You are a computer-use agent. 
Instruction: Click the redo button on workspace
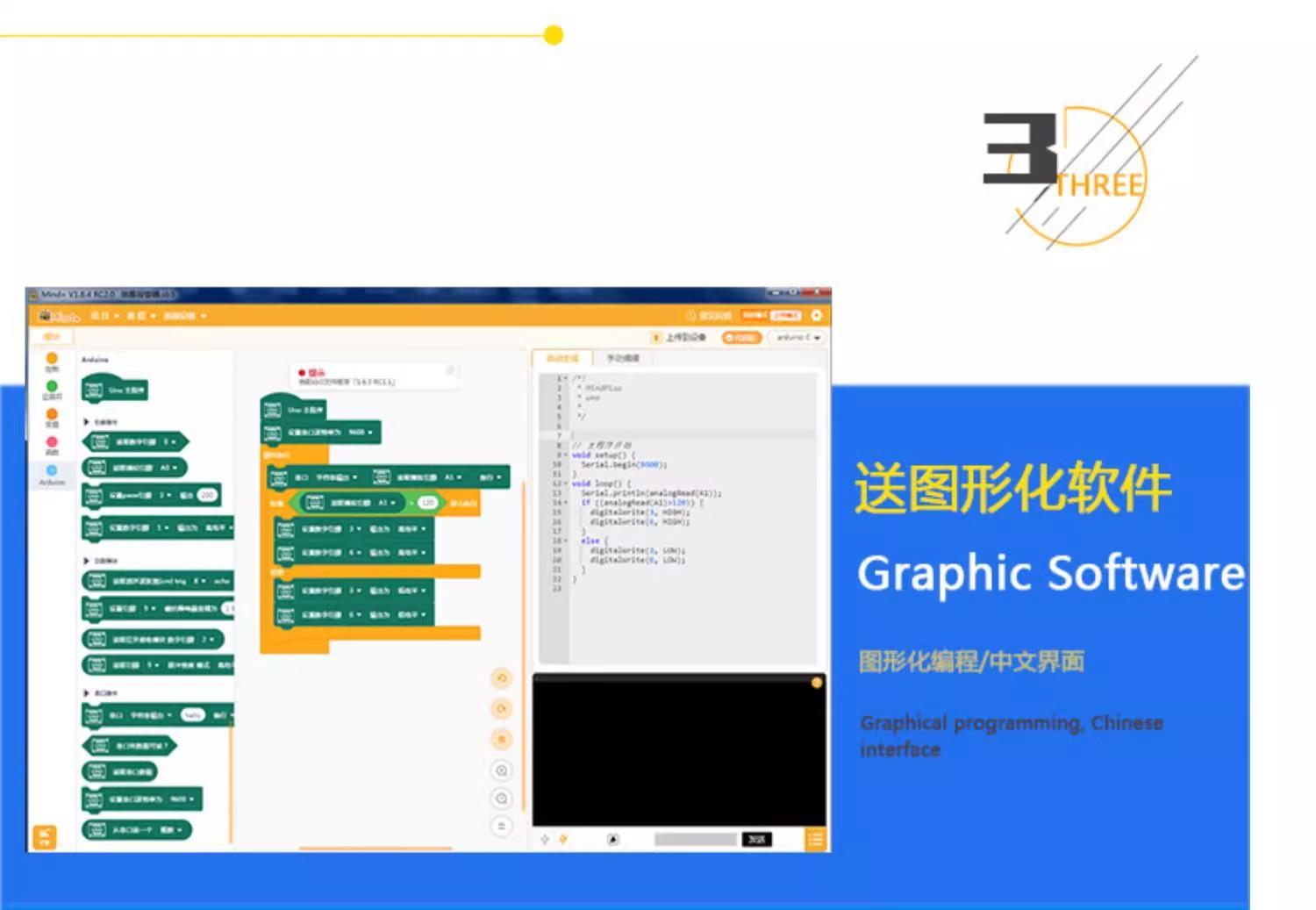502,709
